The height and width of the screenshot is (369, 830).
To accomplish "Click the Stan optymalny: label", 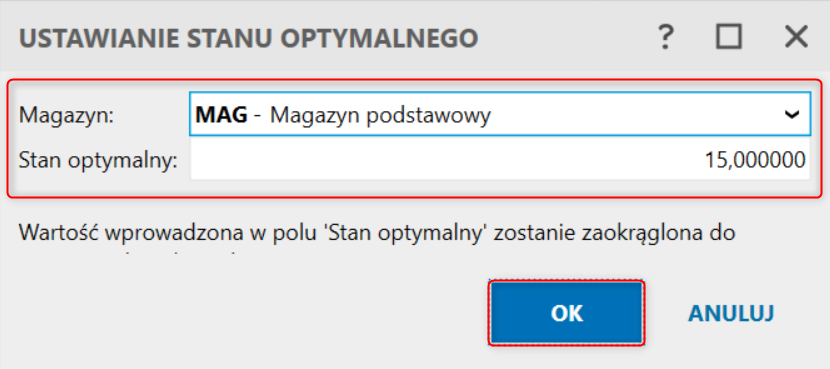I will click(x=97, y=160).
